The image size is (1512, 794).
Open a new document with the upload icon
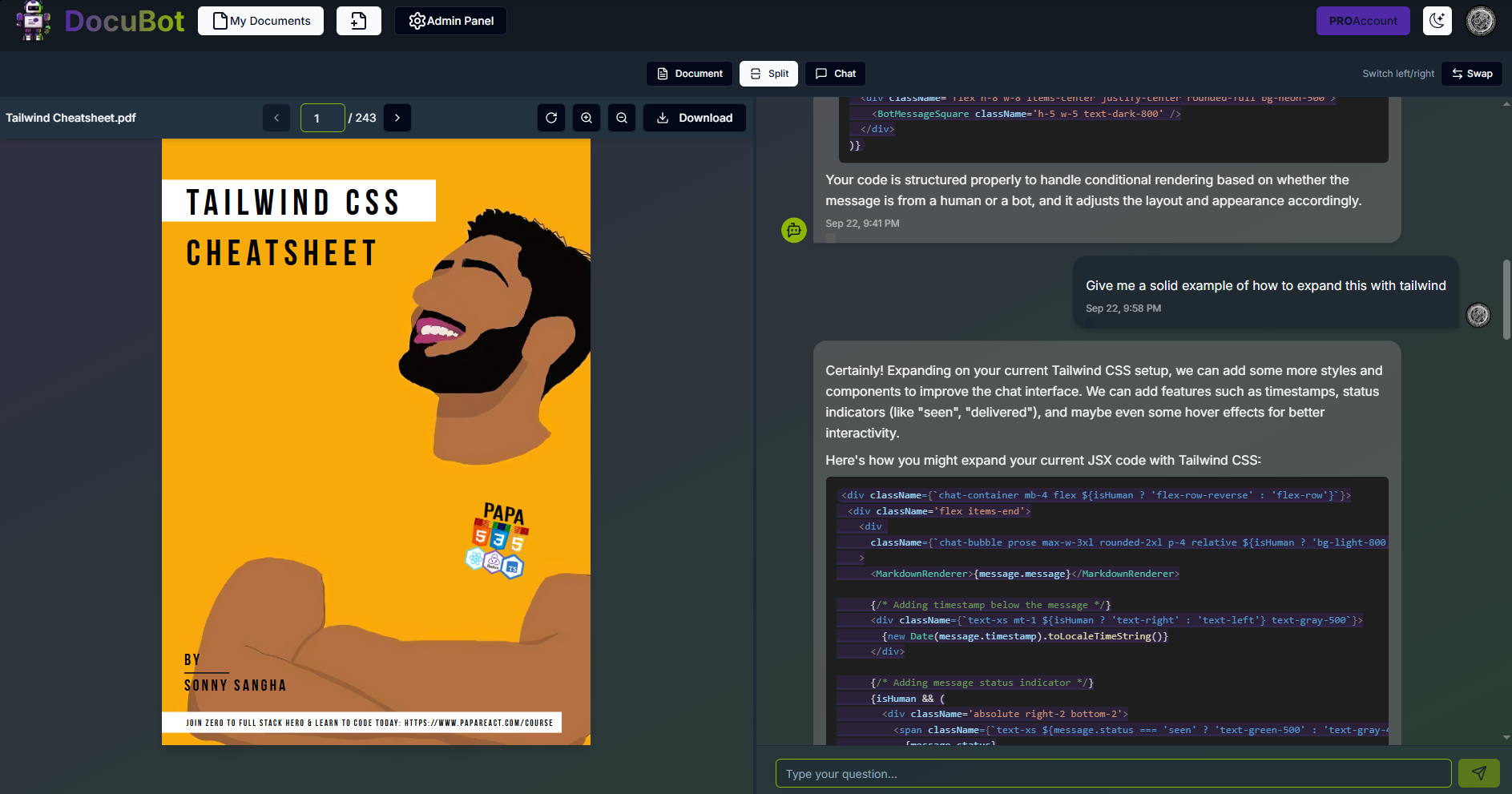click(x=358, y=21)
